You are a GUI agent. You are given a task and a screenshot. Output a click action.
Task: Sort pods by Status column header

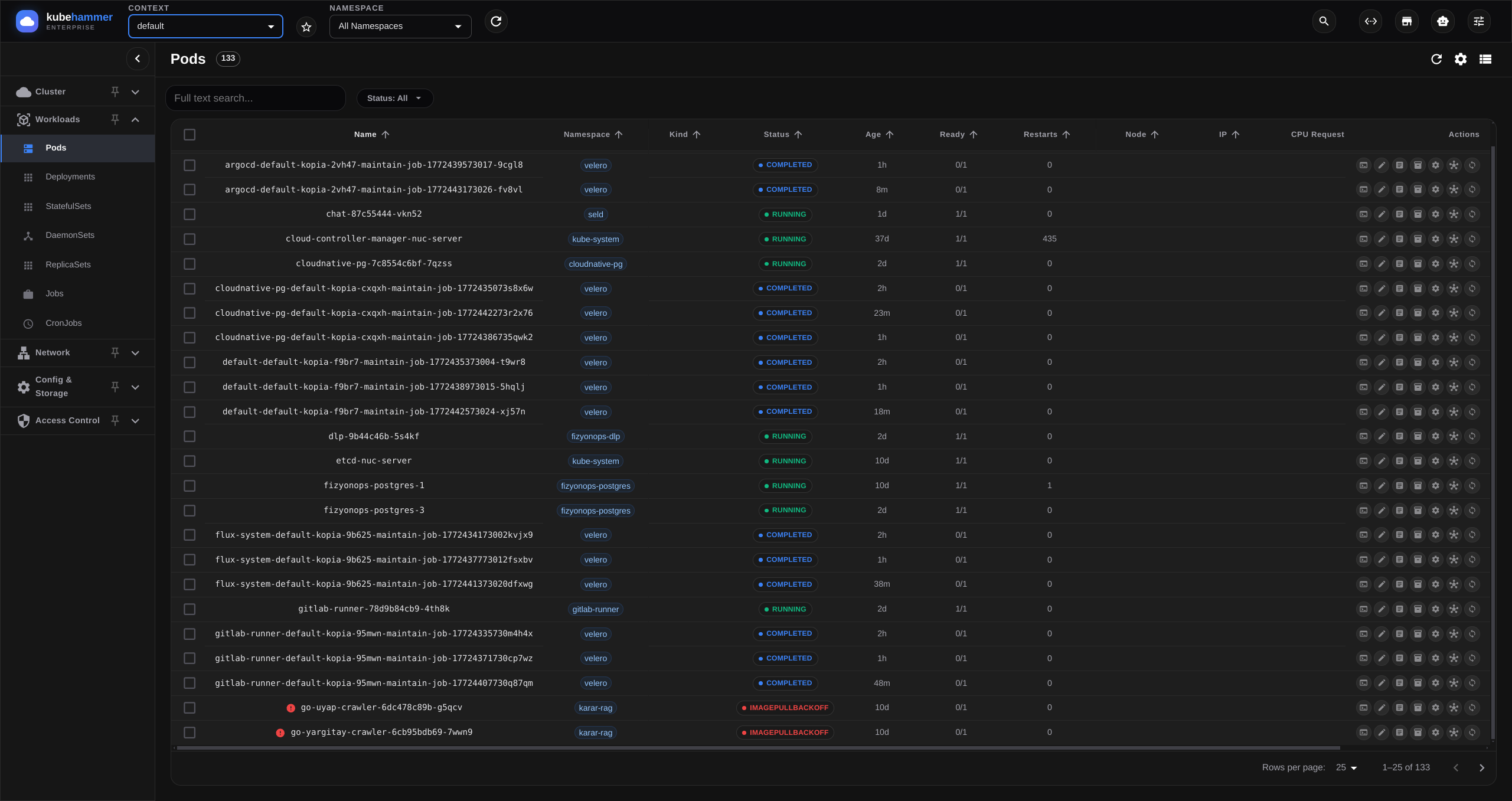[x=782, y=135]
